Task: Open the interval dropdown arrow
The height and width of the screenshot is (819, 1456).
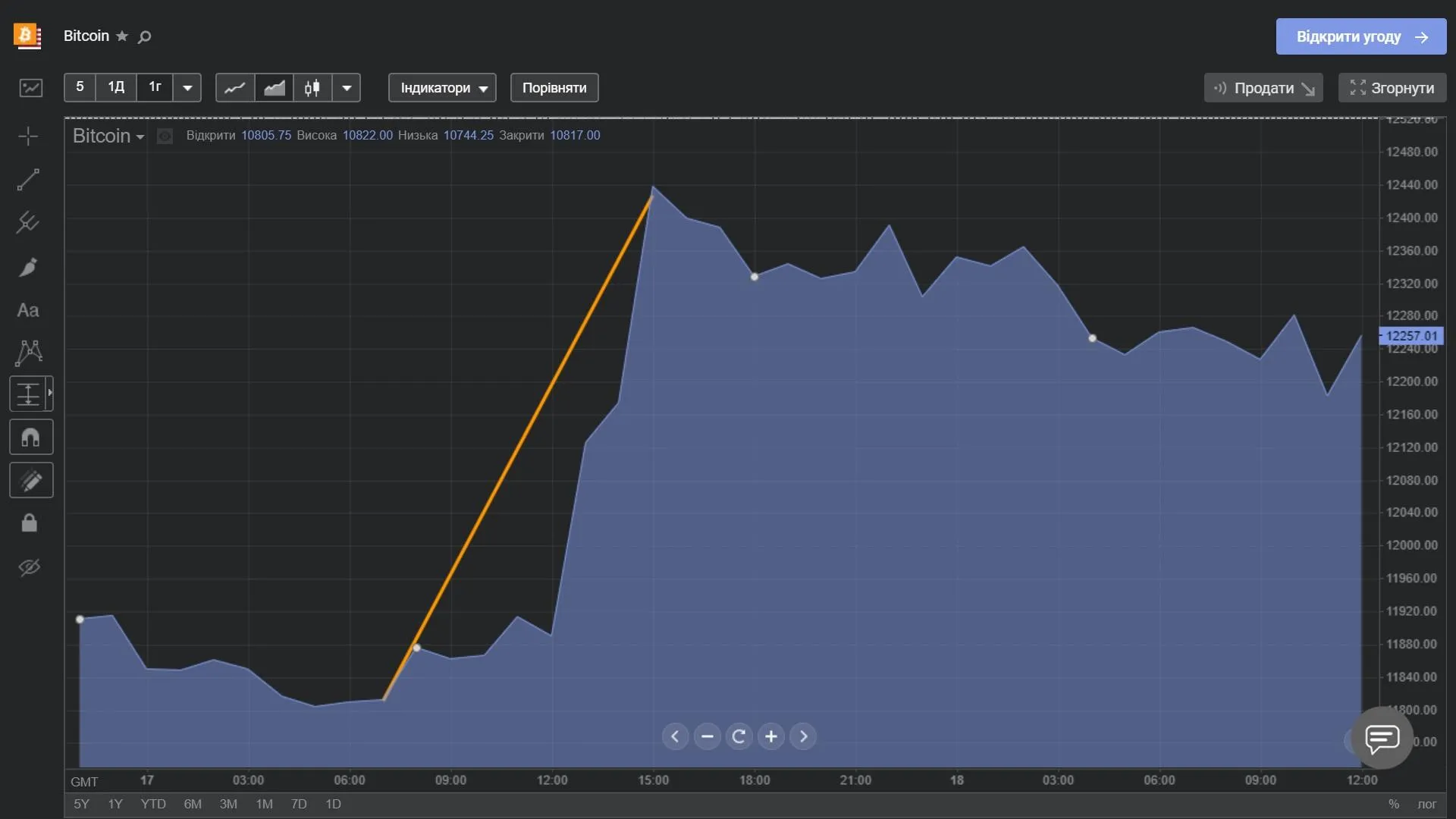Action: click(x=187, y=87)
